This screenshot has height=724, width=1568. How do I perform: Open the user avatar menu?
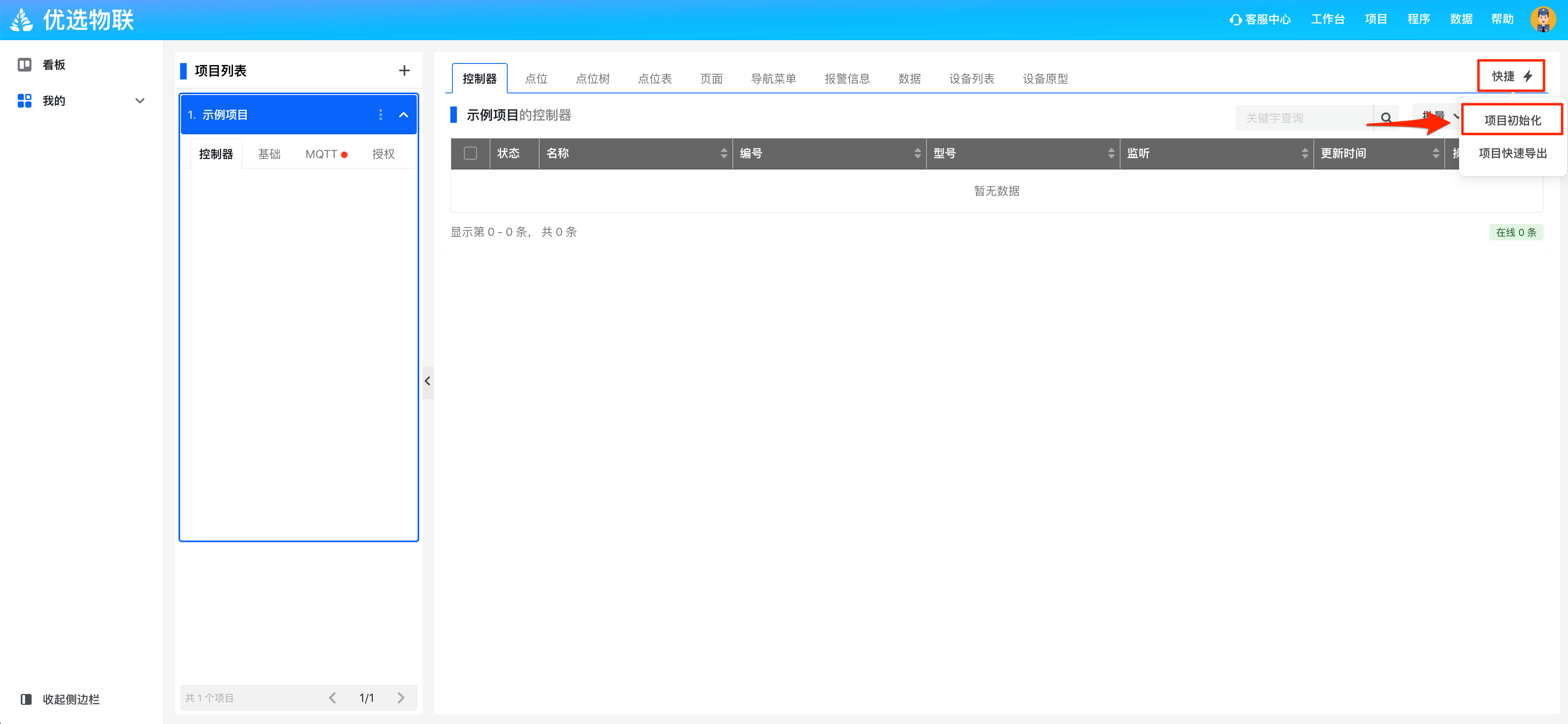[x=1543, y=20]
